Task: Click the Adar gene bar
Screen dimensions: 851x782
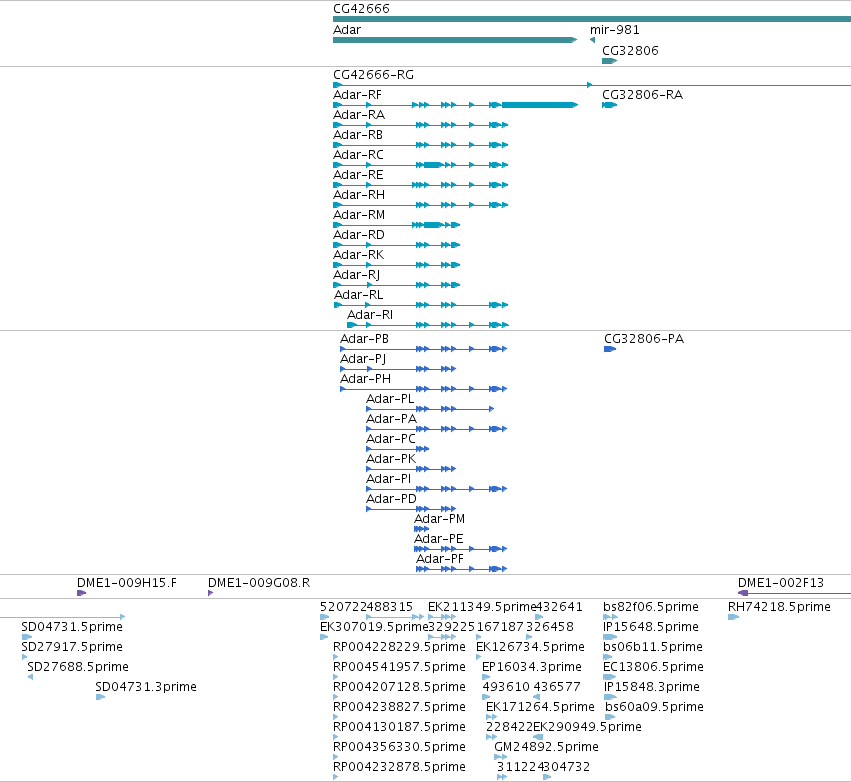Action: tap(455, 40)
